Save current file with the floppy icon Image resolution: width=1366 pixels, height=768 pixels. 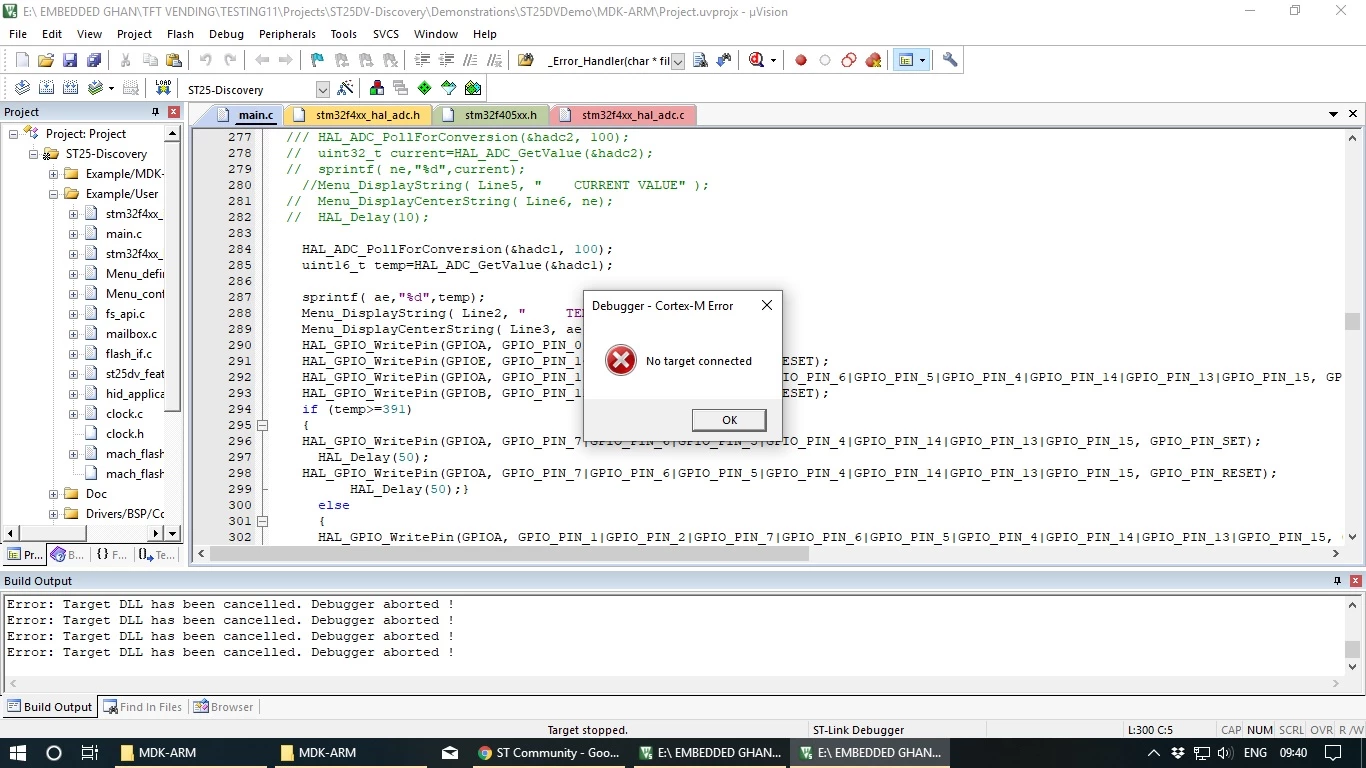click(x=70, y=60)
